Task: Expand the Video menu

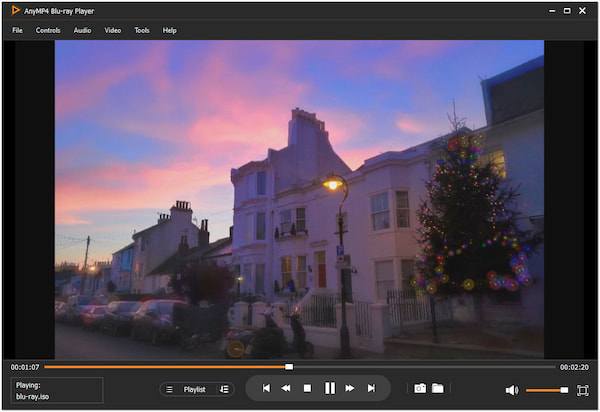Action: coord(113,30)
